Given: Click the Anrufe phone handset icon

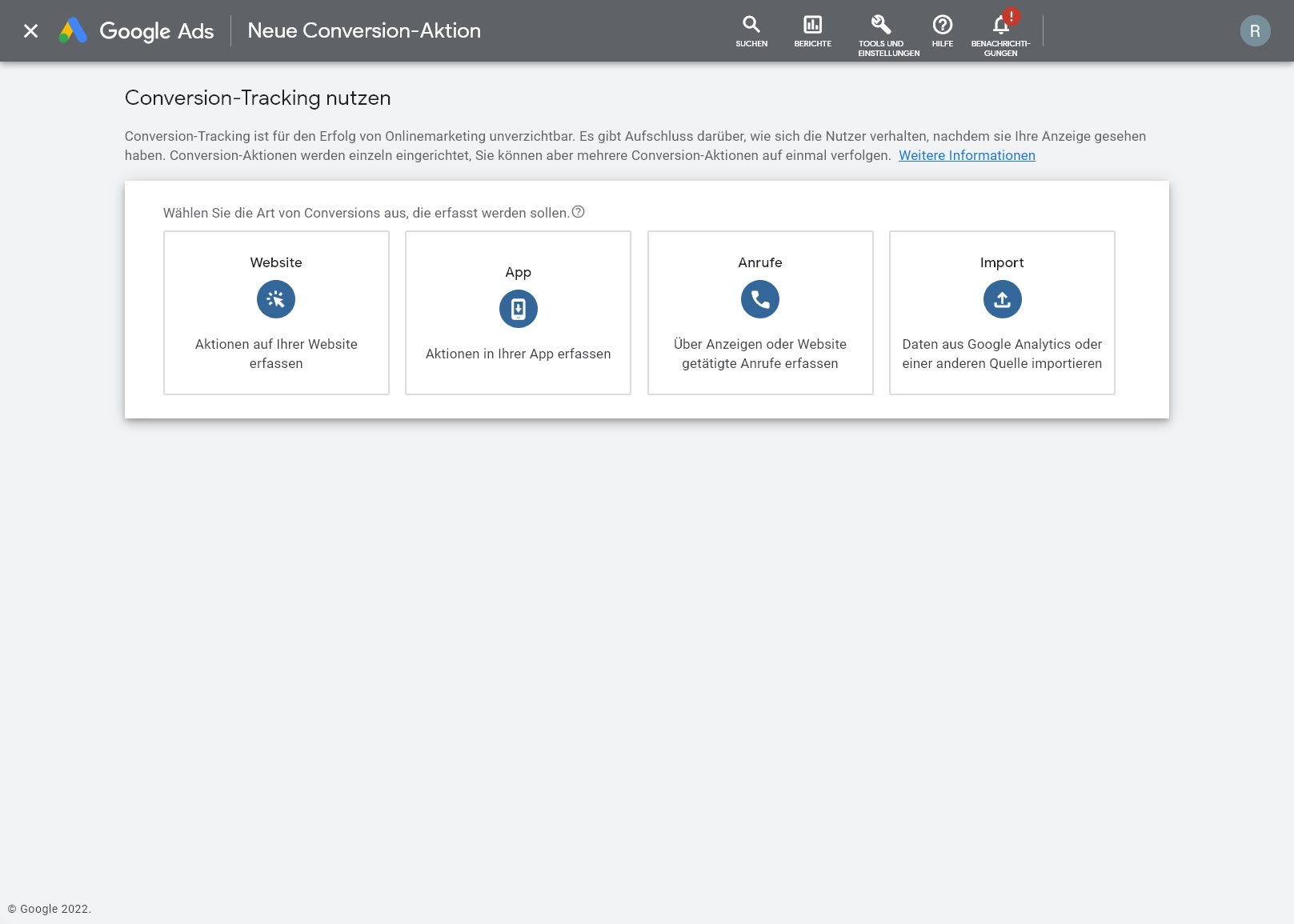Looking at the screenshot, I should [759, 299].
